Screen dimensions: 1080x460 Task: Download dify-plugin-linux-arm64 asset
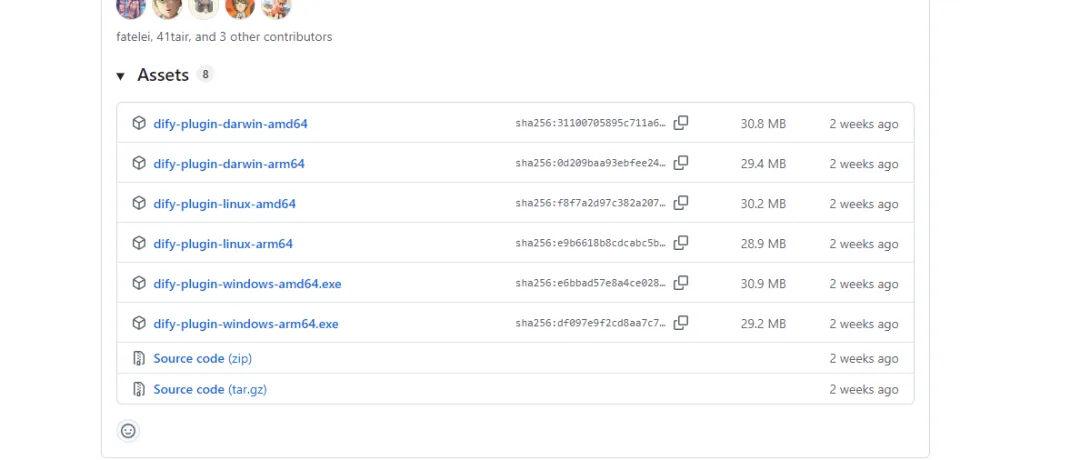[223, 244]
